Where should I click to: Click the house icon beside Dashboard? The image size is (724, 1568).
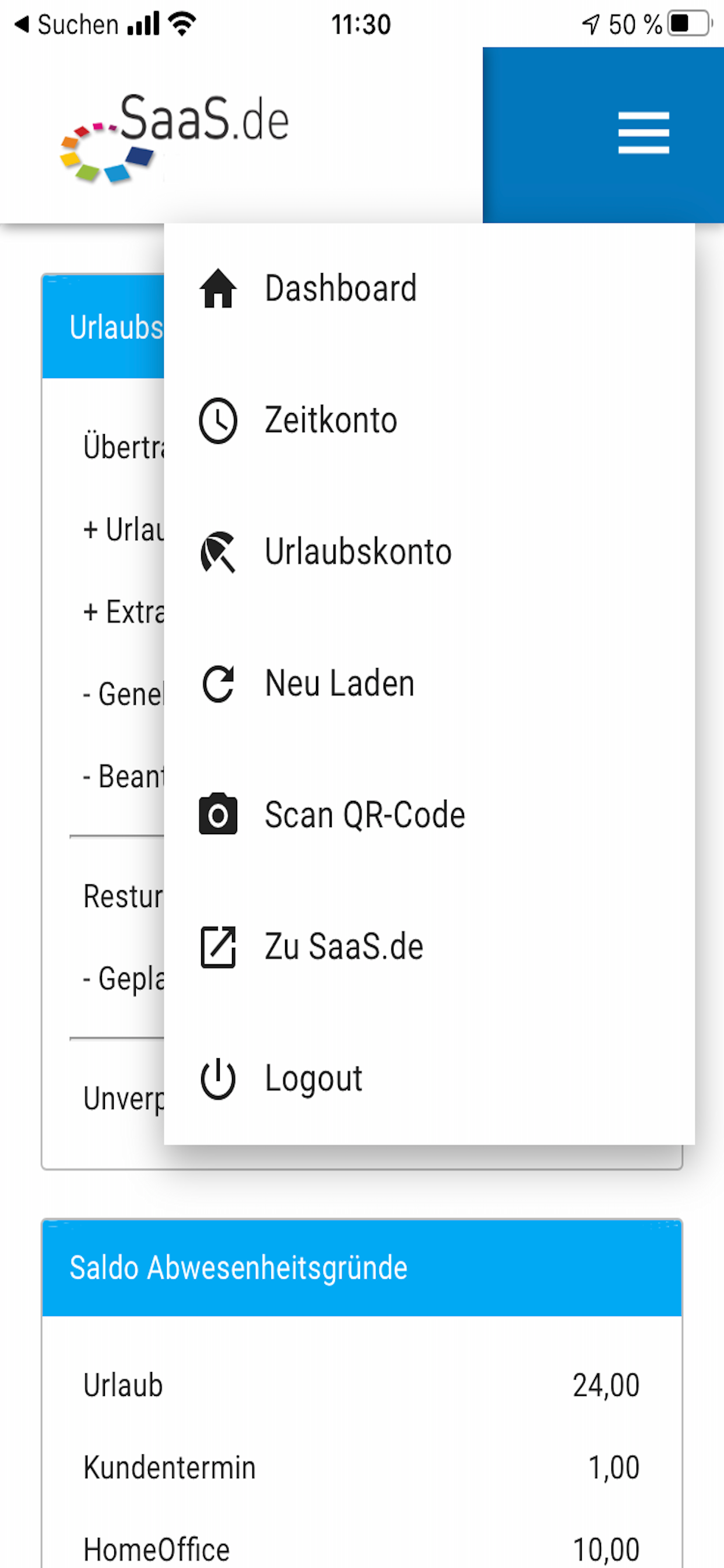point(218,289)
